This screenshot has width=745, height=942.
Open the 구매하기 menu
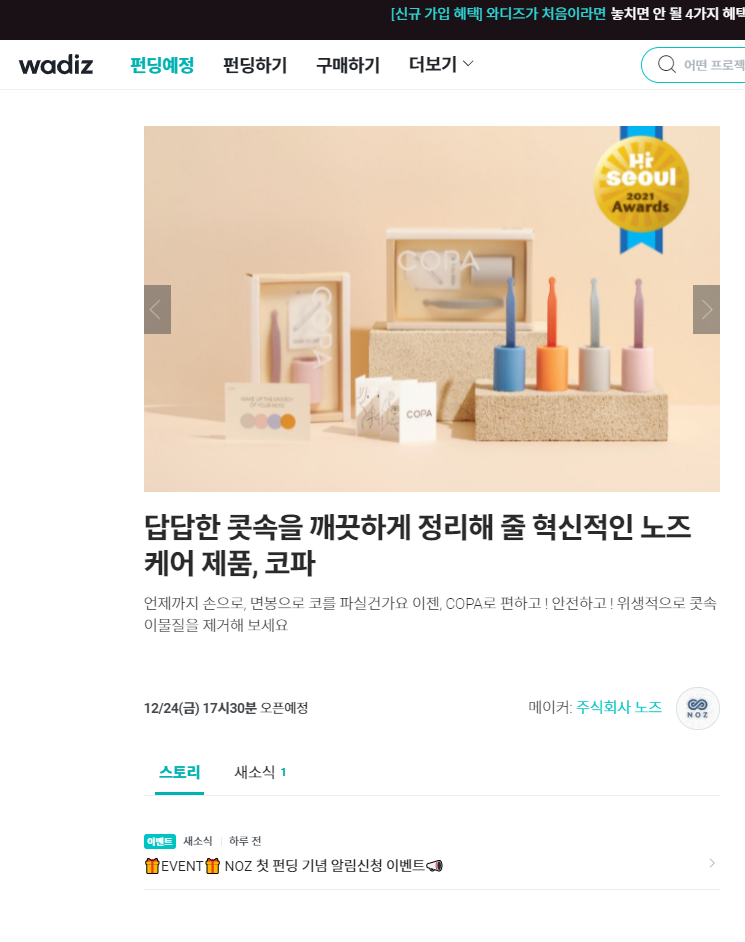pyautogui.click(x=348, y=65)
